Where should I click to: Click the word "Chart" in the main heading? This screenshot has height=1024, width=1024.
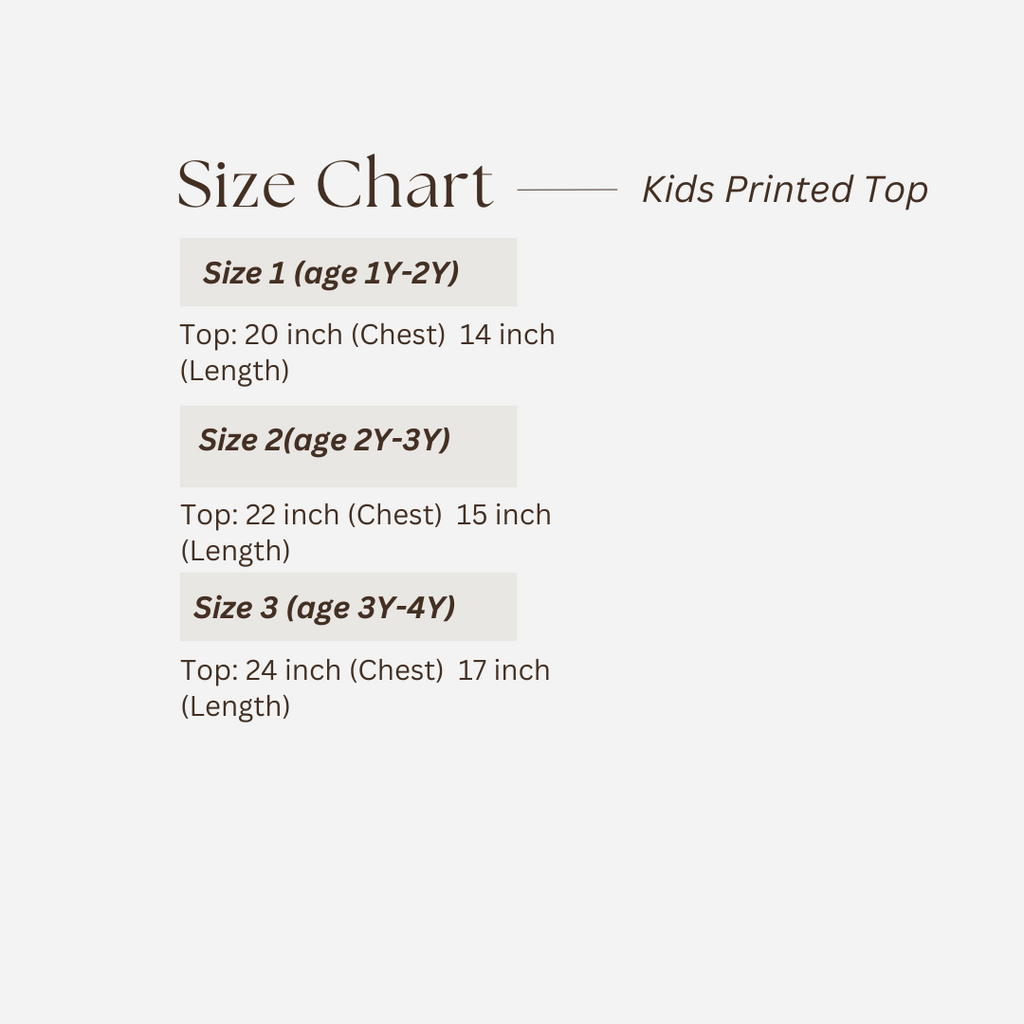point(404,185)
